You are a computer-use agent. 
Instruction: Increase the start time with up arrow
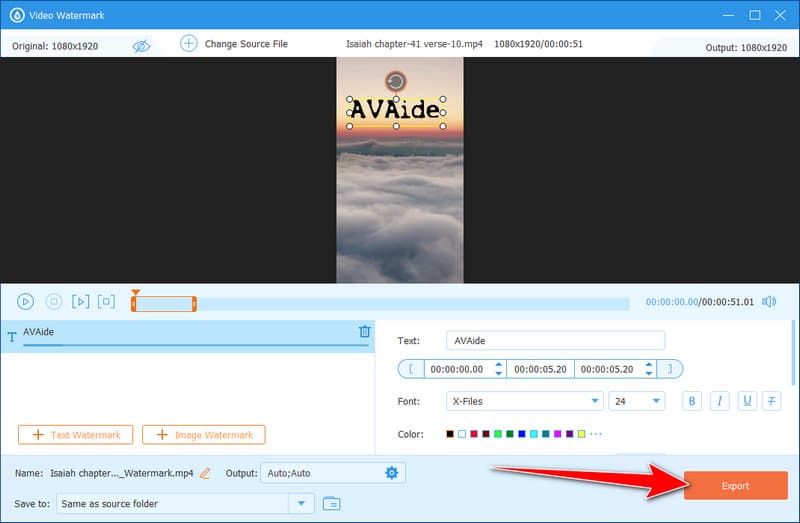click(x=498, y=364)
